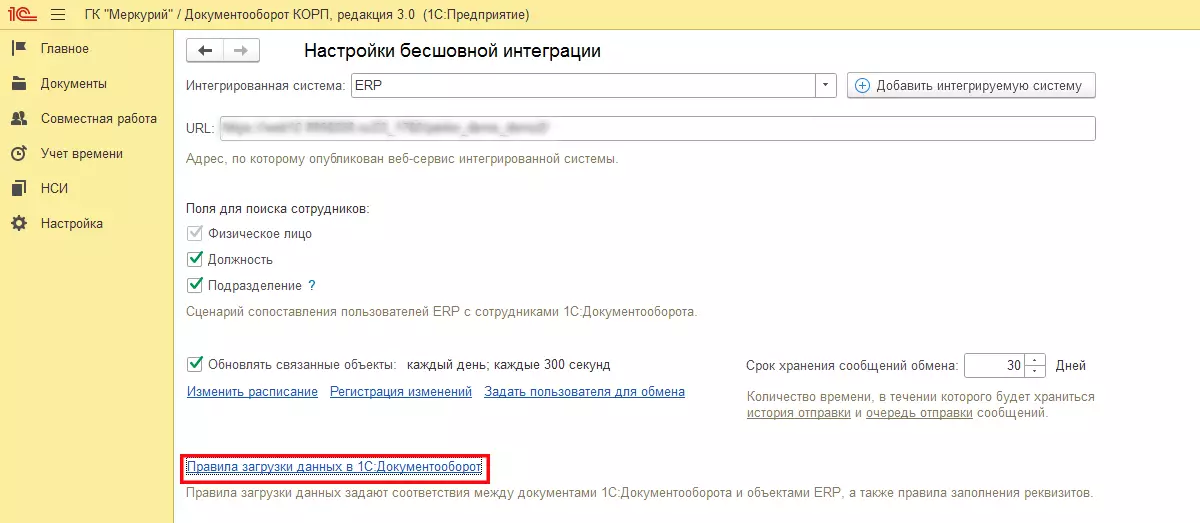Screen dimensions: 1200x523
Task: Click the storage period days field
Action: click(995, 366)
